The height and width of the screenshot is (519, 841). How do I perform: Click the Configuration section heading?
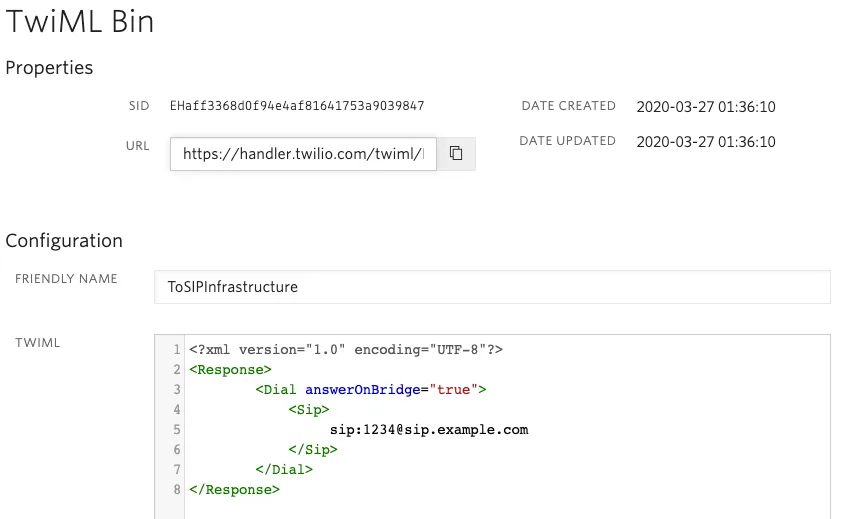point(64,241)
